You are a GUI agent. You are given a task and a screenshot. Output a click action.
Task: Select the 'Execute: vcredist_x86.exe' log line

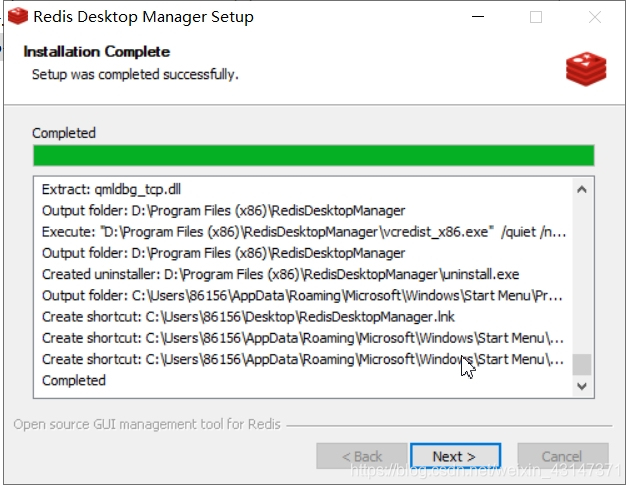pyautogui.click(x=304, y=232)
